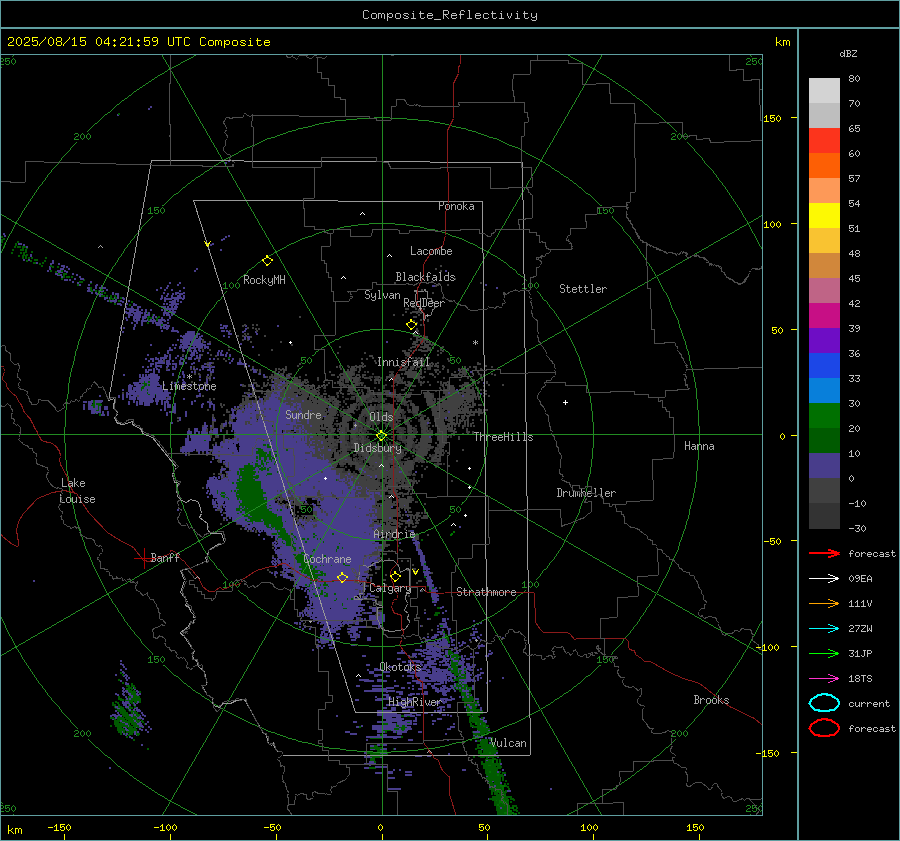Viewport: 900px width, 841px height.
Task: Click the Brooks town label
Action: 711,700
